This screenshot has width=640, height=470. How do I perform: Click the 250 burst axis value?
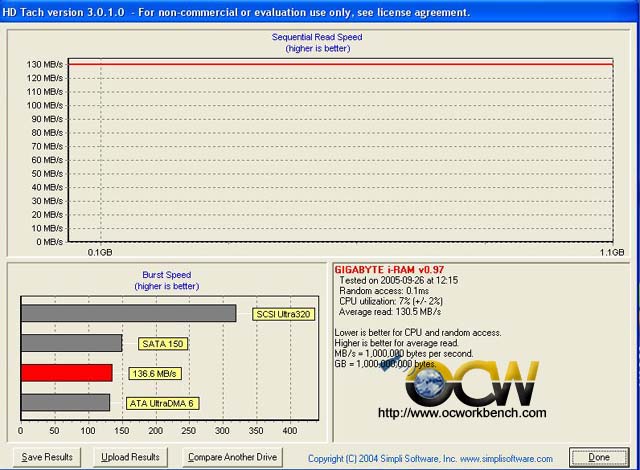(189, 431)
